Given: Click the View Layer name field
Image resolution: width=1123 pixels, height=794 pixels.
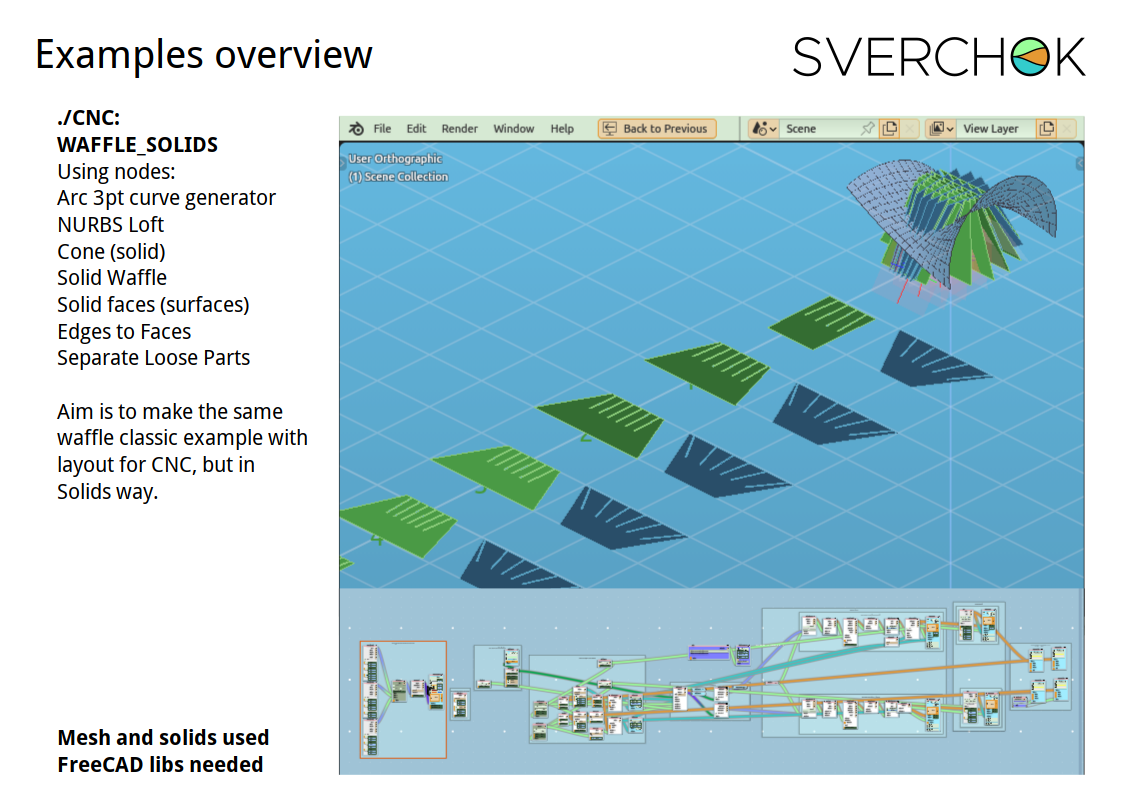Looking at the screenshot, I should (993, 129).
